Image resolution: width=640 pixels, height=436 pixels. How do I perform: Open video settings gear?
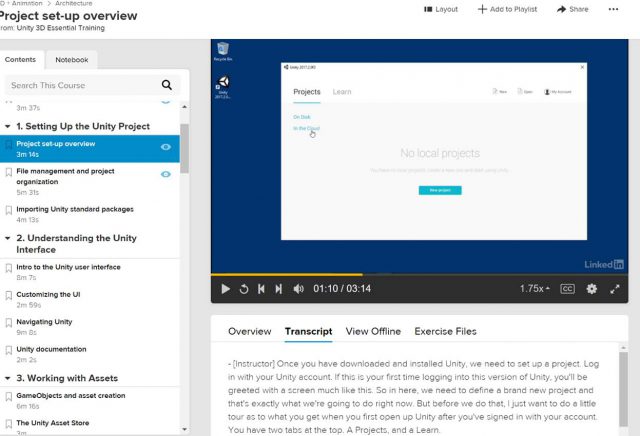click(591, 289)
